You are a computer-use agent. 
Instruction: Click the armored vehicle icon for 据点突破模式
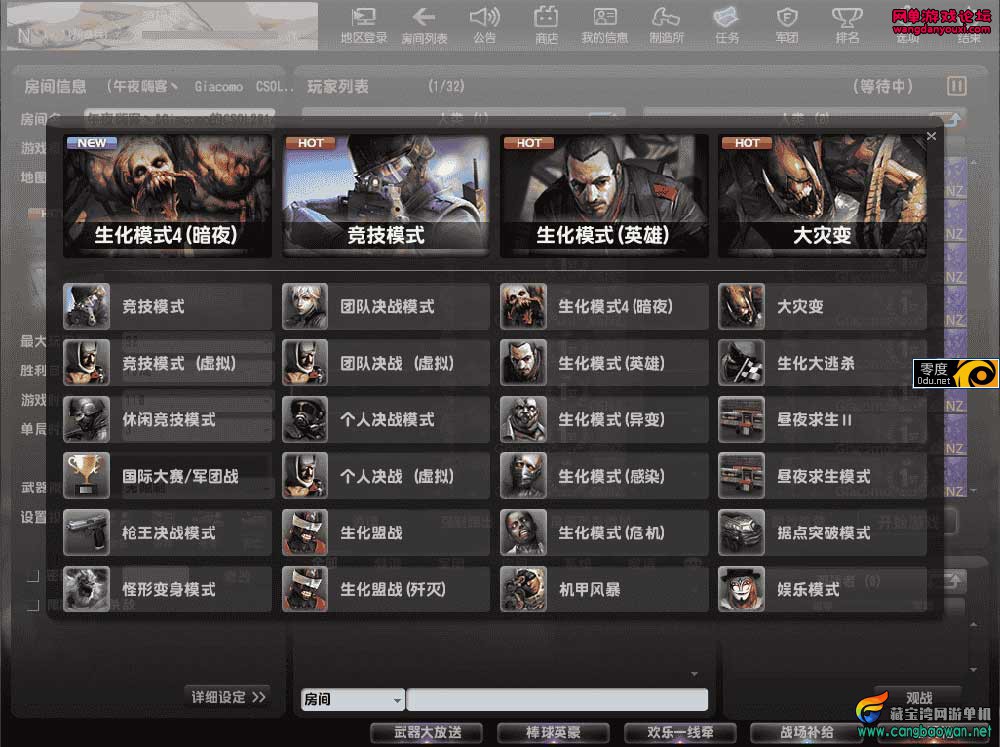[741, 532]
